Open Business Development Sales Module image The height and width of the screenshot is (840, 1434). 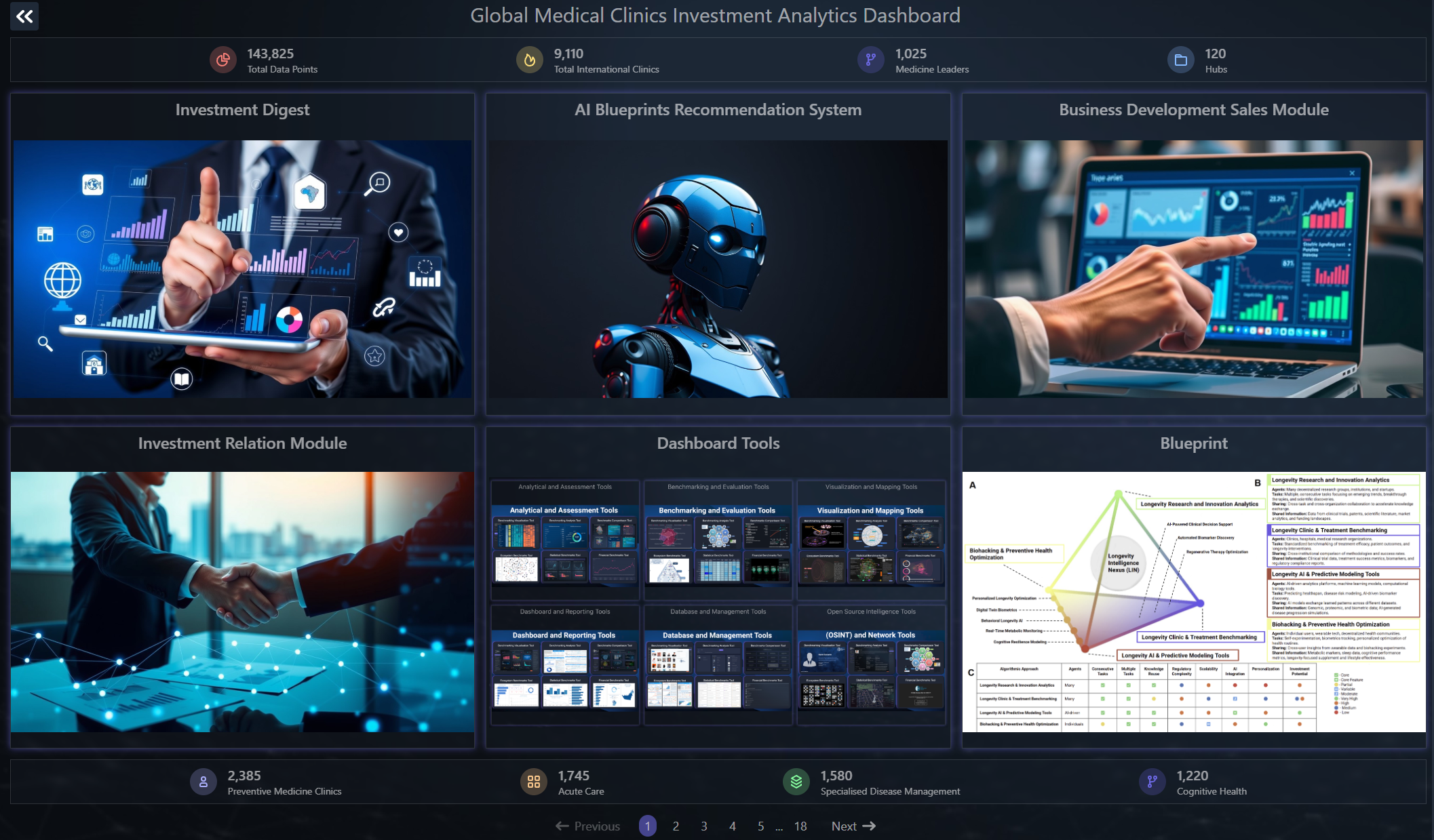pos(1193,269)
